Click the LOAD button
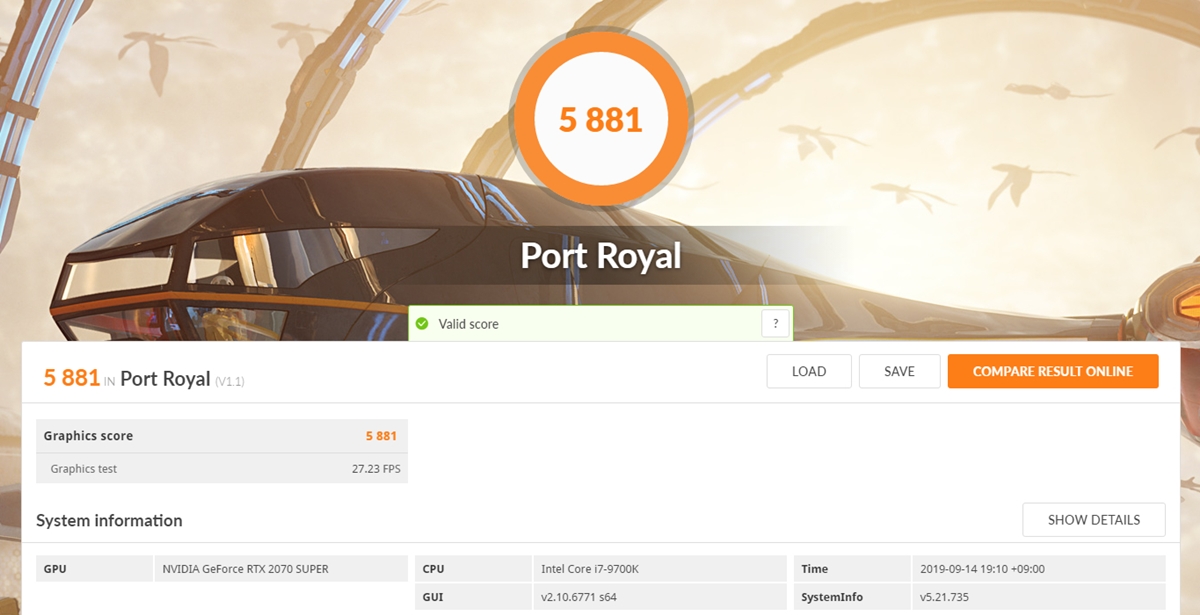1200x615 pixels. tap(809, 371)
